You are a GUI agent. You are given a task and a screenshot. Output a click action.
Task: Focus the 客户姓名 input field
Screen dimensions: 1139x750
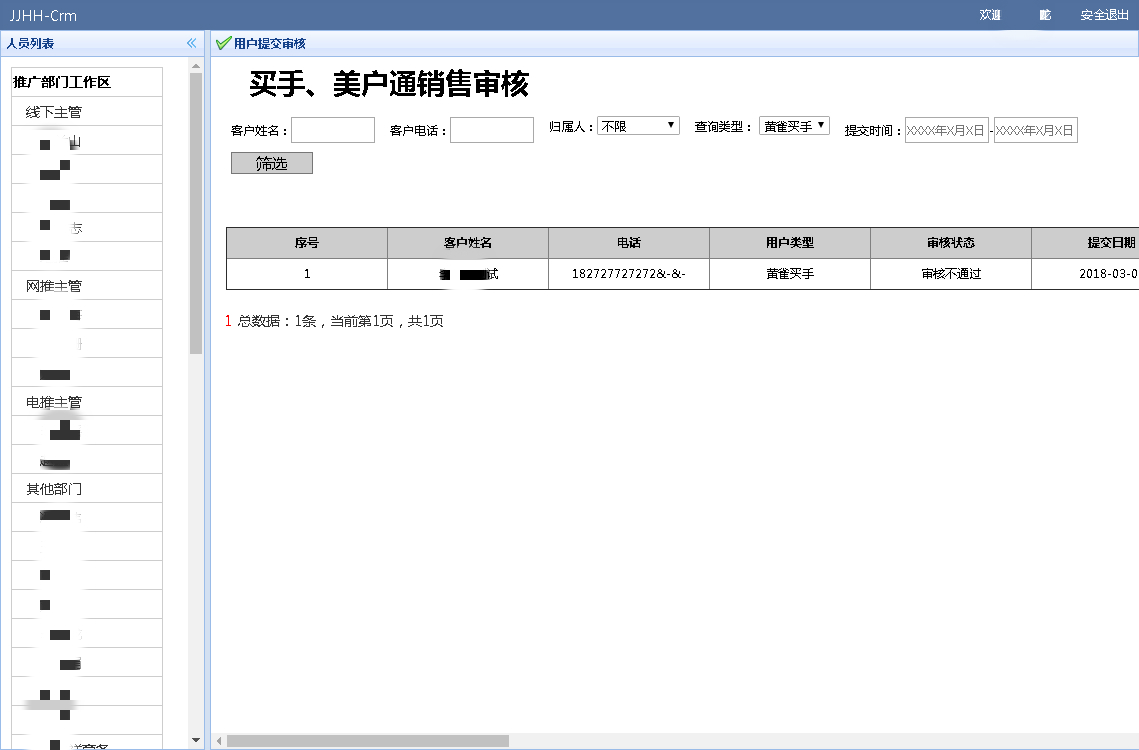coord(332,130)
